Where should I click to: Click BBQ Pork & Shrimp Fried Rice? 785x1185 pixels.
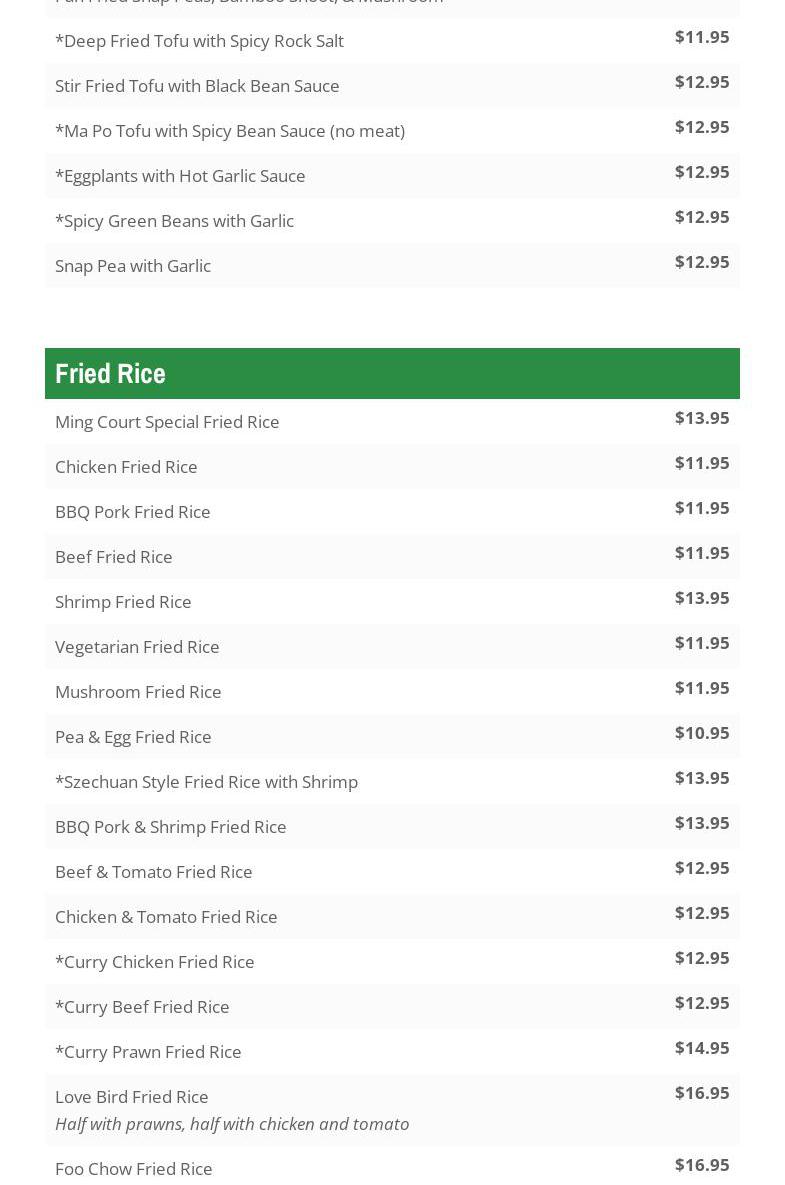[x=170, y=827]
